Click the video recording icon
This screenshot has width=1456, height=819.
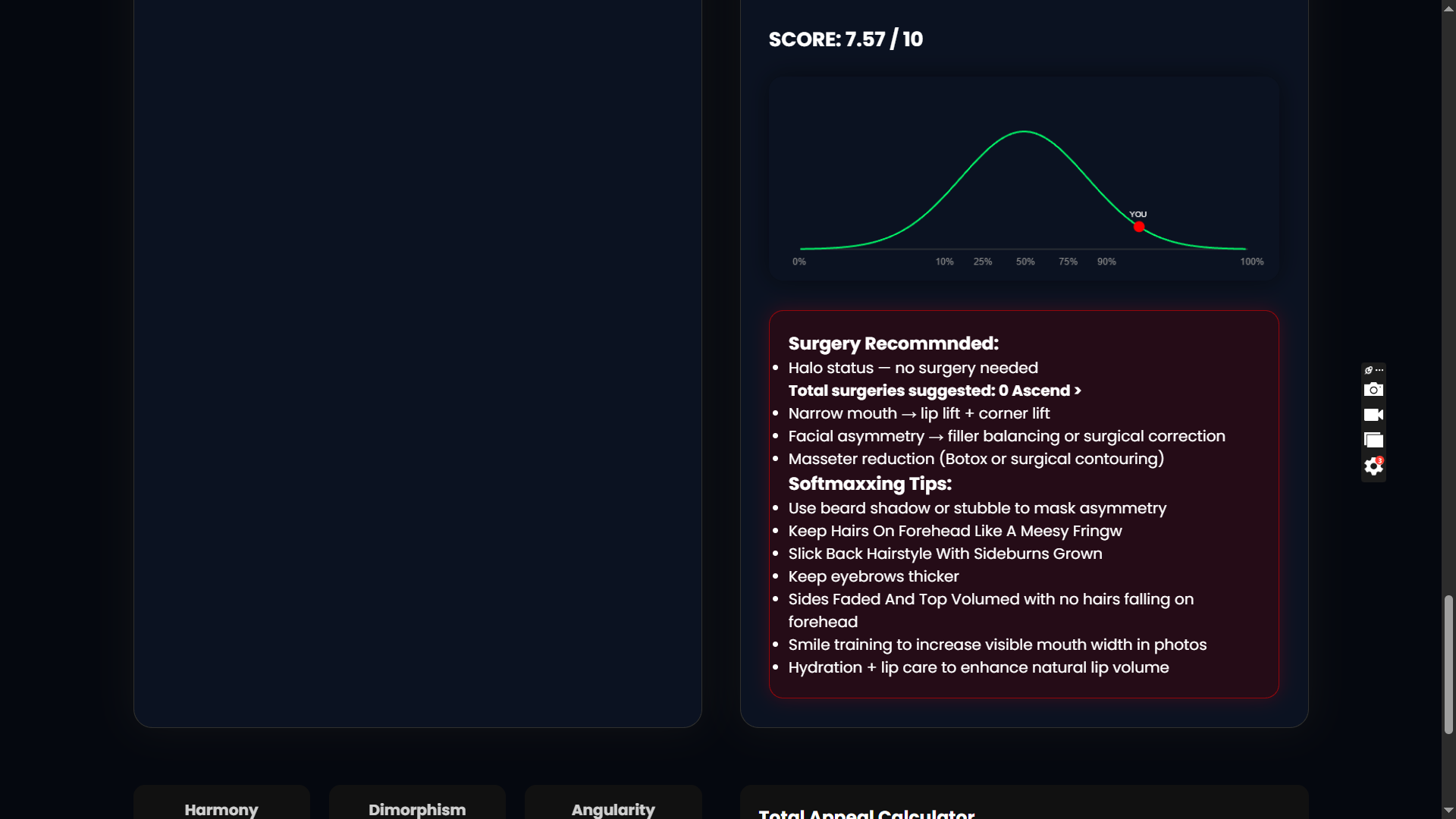click(x=1373, y=415)
